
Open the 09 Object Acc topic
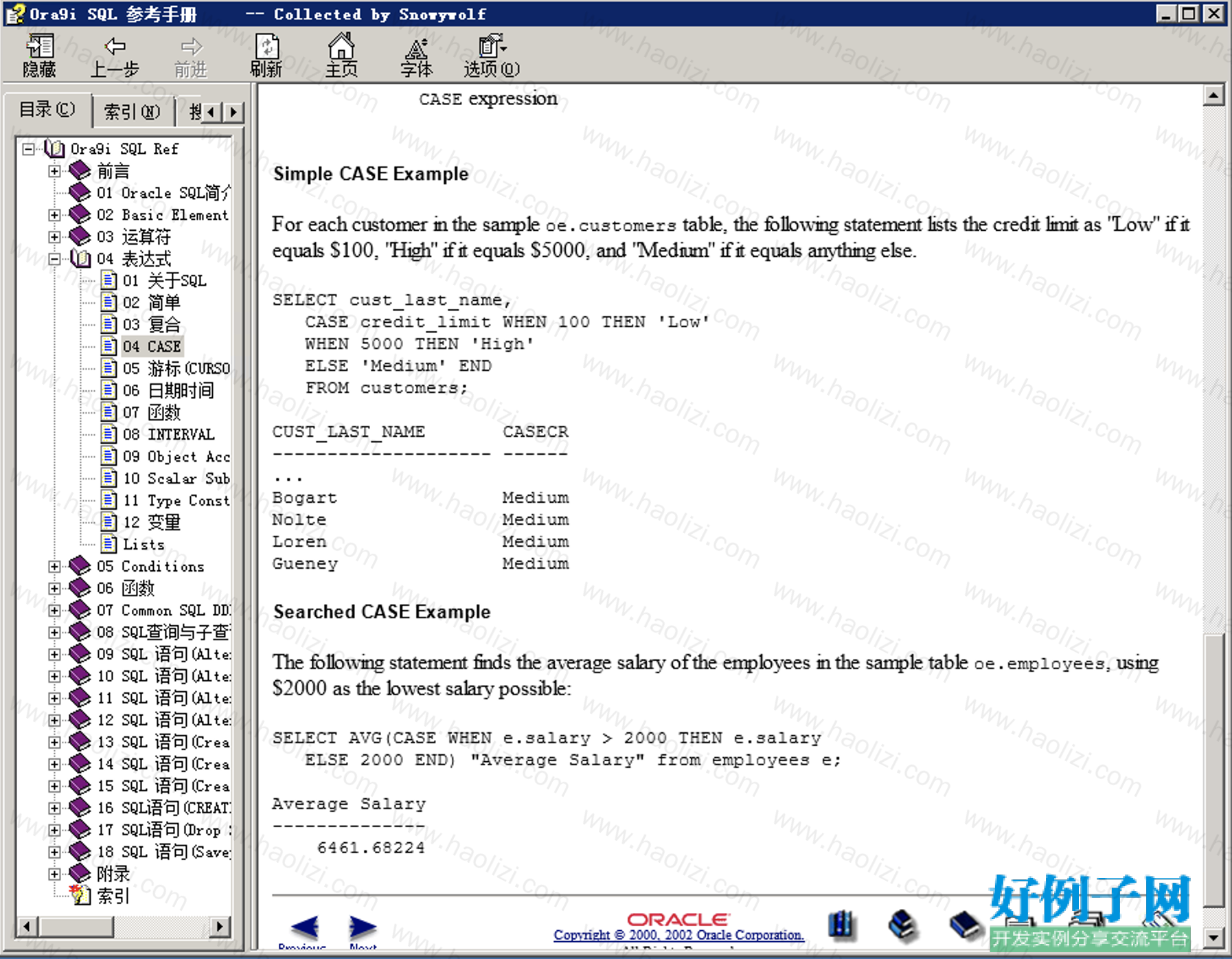click(x=176, y=457)
